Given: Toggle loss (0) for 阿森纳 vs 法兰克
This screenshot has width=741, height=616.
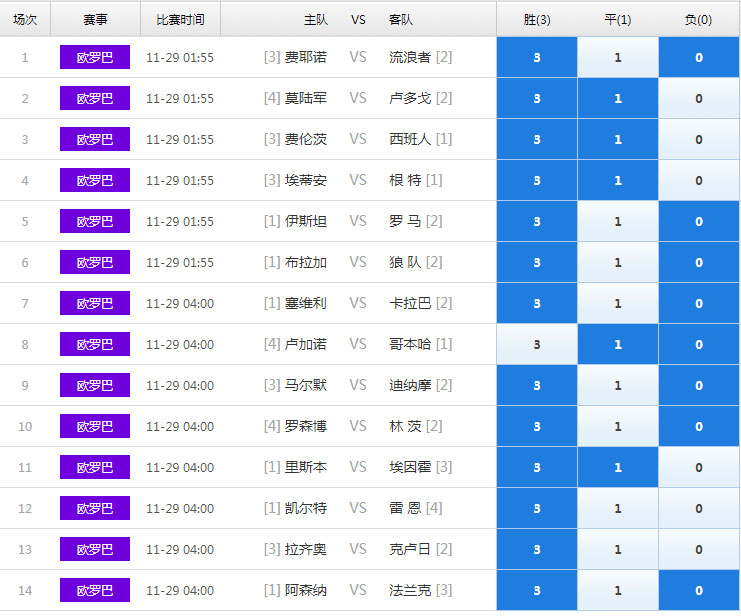Looking at the screenshot, I should pyautogui.click(x=698, y=590).
